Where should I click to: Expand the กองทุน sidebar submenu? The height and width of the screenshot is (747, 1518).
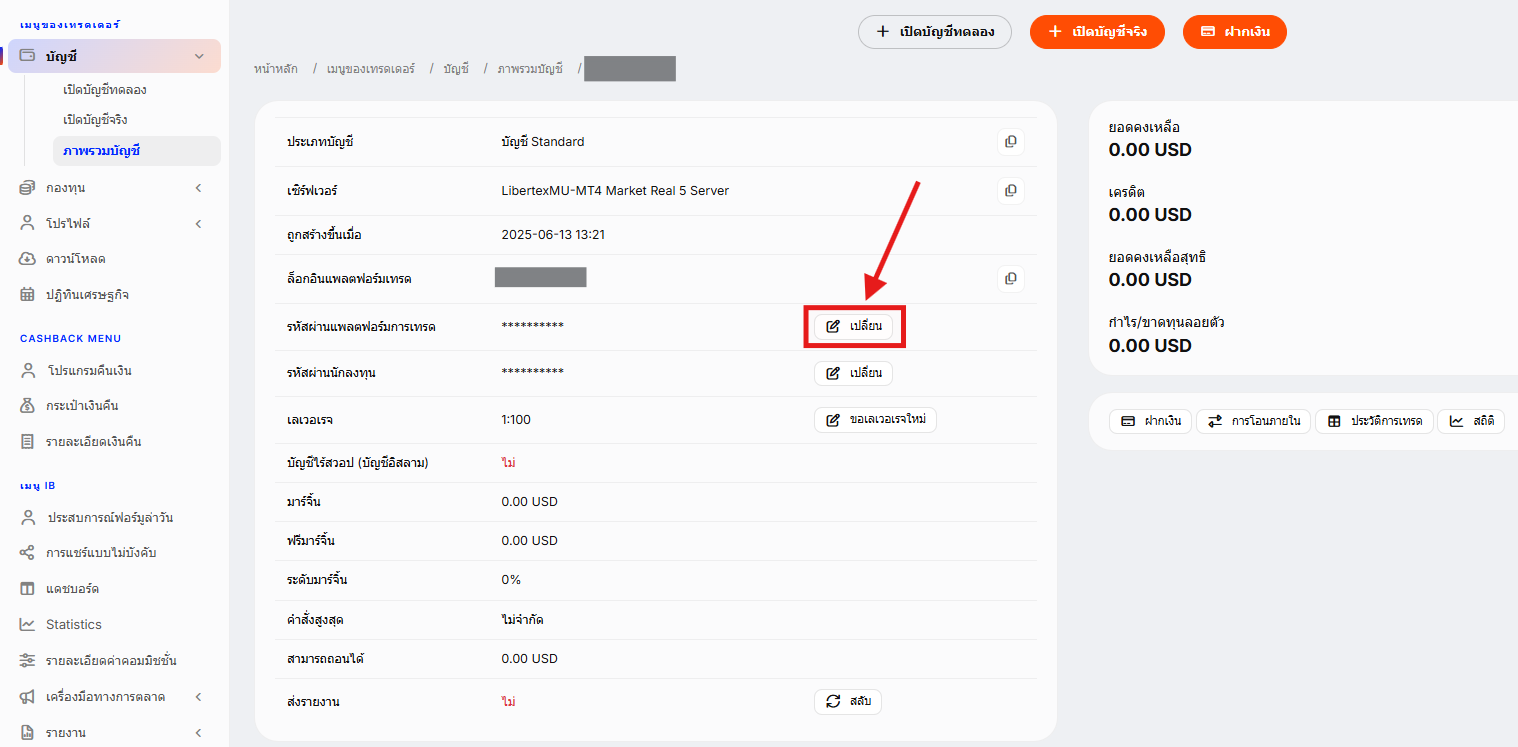(199, 188)
